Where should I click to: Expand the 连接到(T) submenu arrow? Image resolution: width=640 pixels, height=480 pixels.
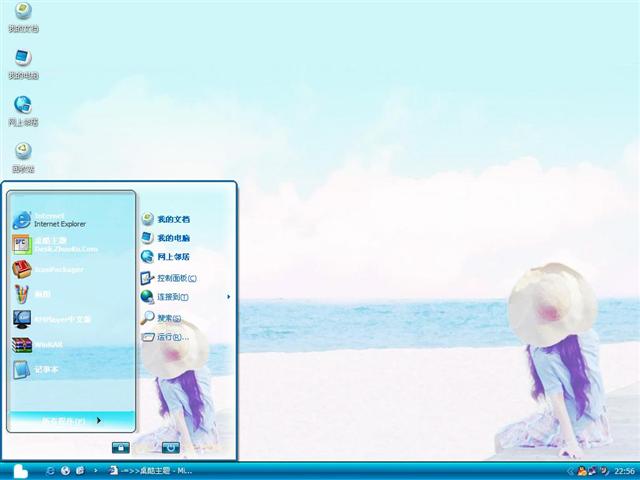coord(228,297)
